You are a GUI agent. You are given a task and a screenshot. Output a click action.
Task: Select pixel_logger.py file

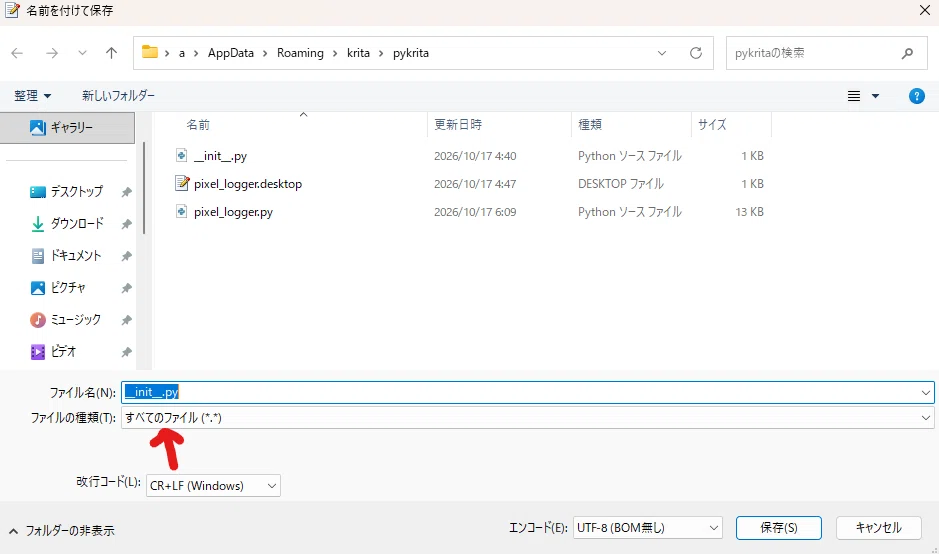[234, 212]
